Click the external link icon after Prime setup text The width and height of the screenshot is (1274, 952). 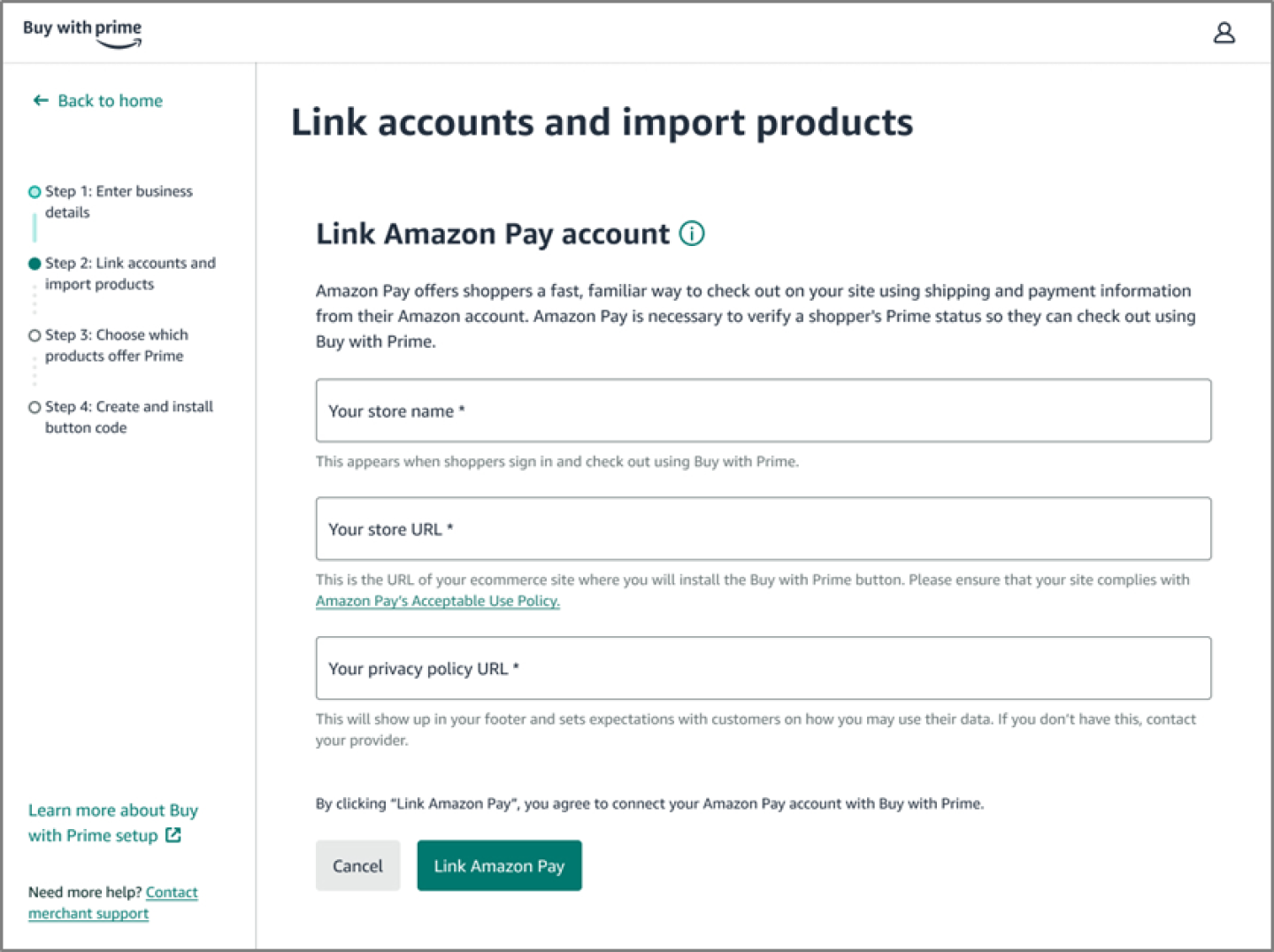(x=173, y=834)
